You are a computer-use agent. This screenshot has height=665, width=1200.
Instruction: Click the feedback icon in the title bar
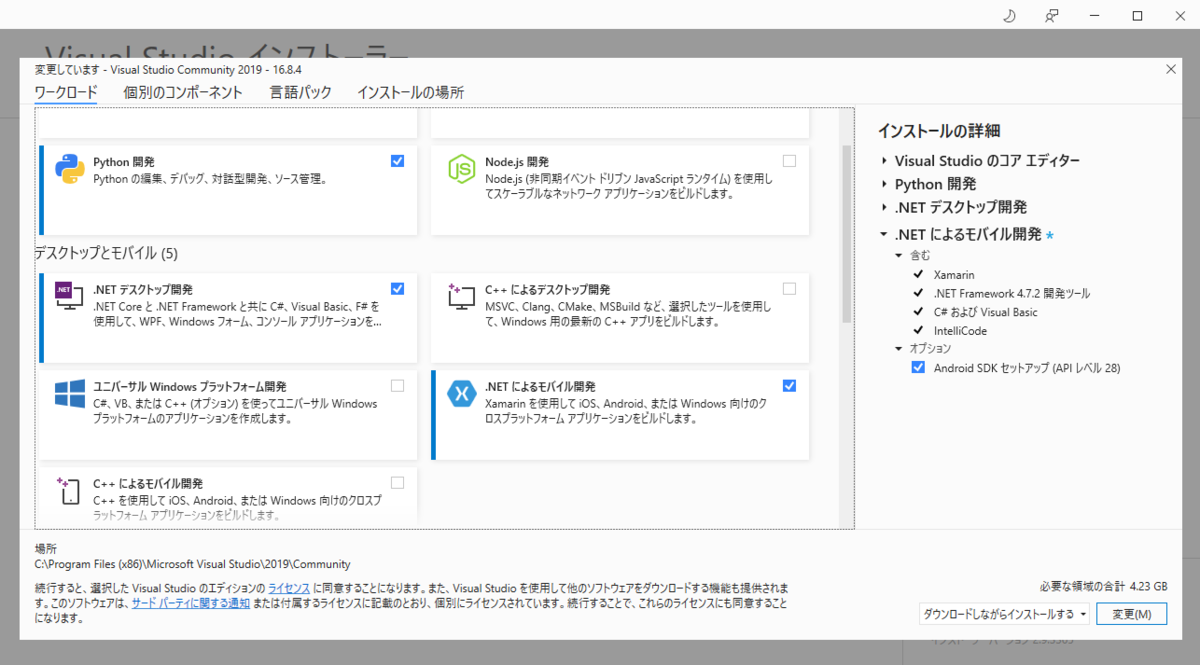[x=1051, y=16]
